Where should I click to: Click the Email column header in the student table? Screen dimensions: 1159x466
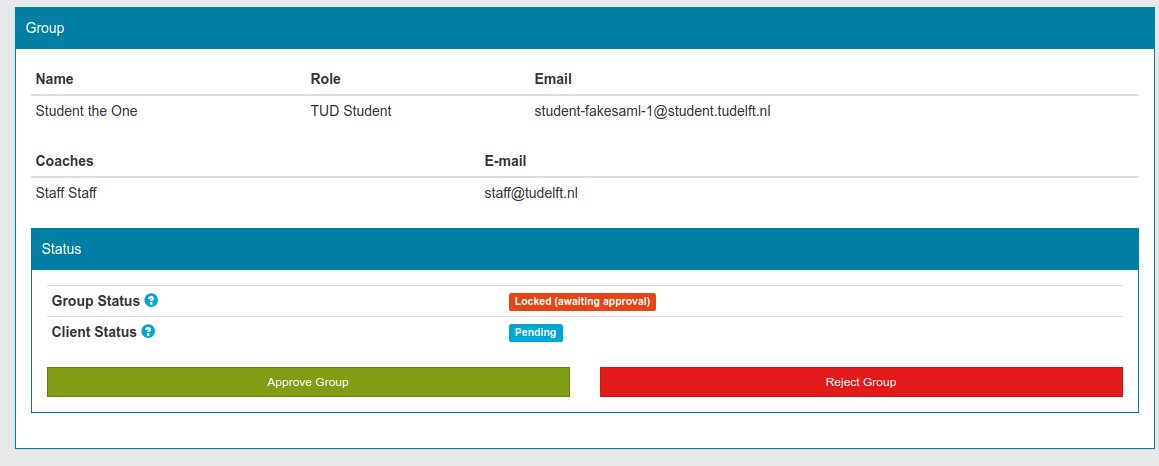tap(553, 79)
